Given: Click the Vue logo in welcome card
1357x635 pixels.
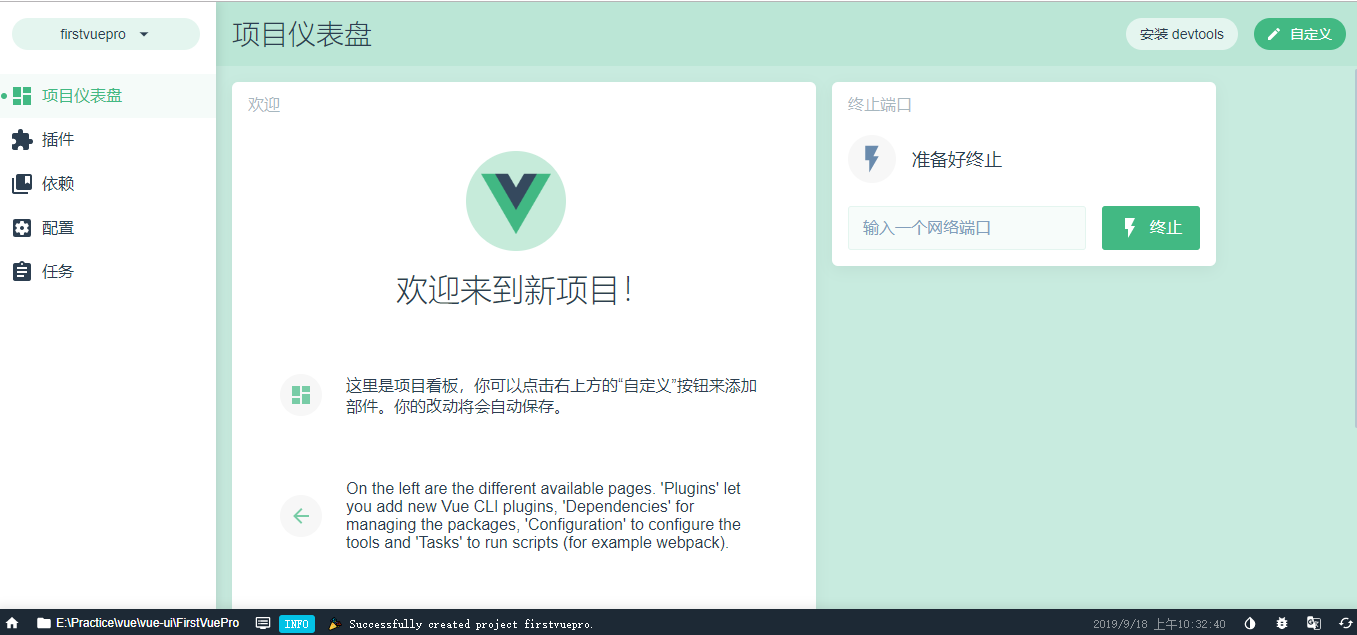Looking at the screenshot, I should tap(516, 200).
